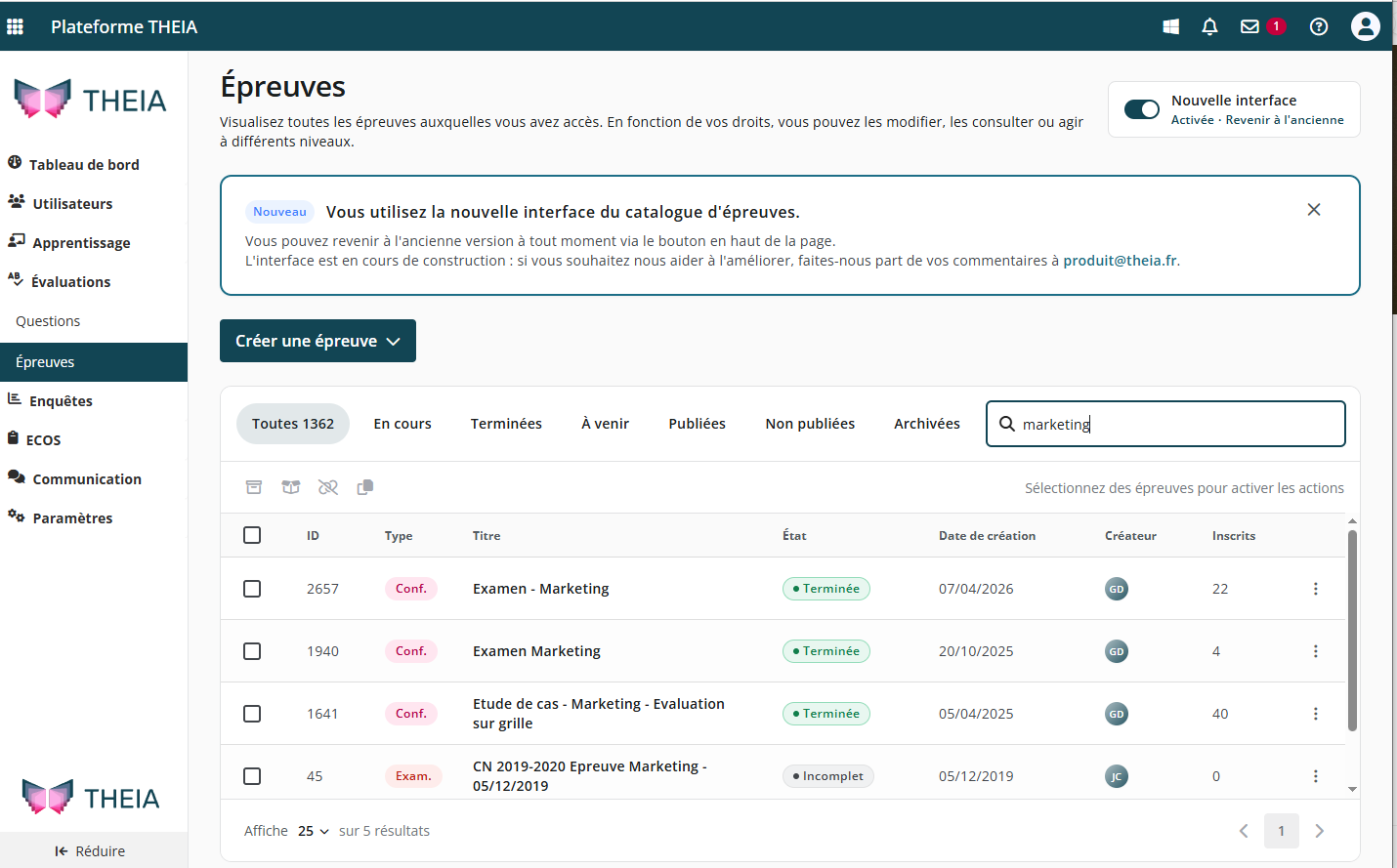Click the table vertical scrollbar
The height and width of the screenshot is (868, 1397).
click(1352, 630)
